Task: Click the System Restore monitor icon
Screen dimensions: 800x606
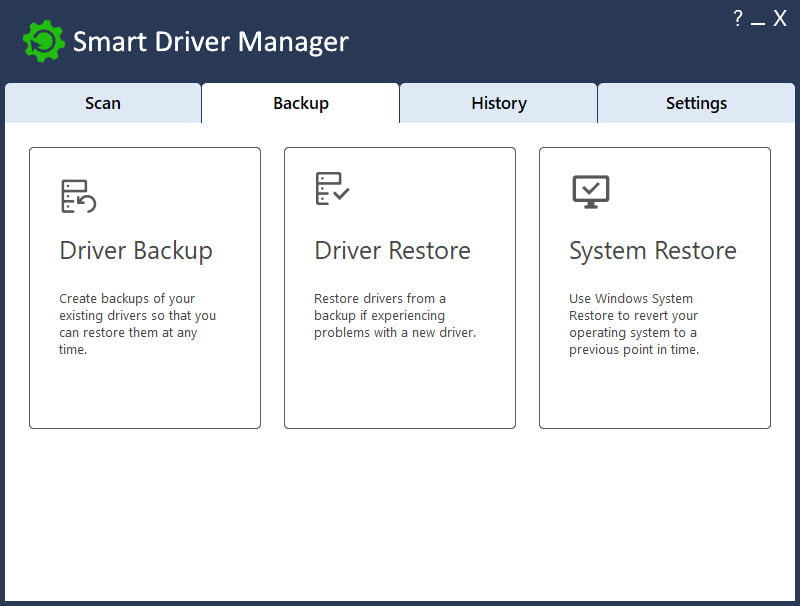Action: [591, 192]
